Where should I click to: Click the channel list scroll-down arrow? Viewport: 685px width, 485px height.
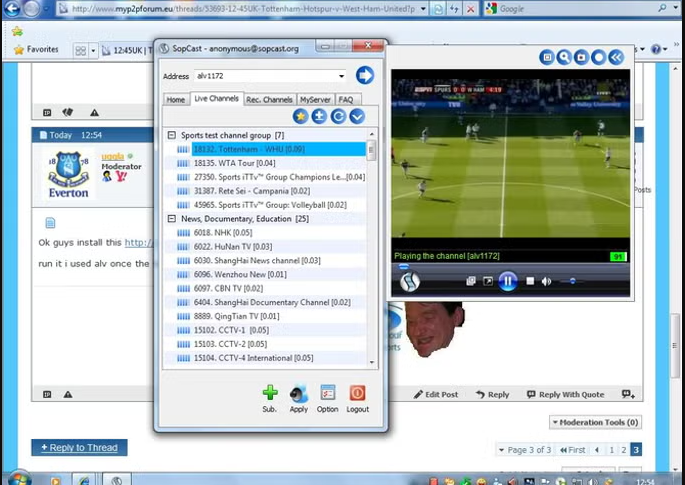pyautogui.click(x=372, y=362)
